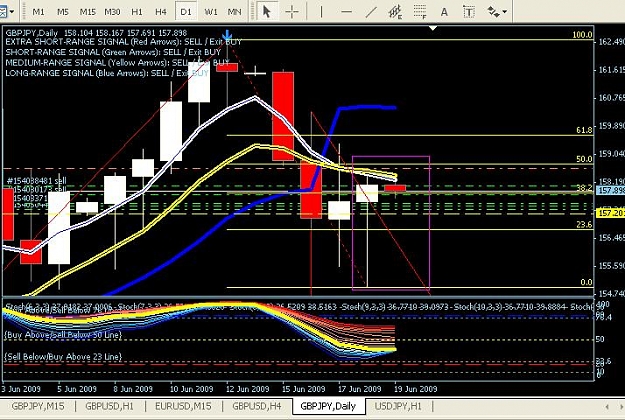Toggle the D1 daily timeframe button

(186, 12)
